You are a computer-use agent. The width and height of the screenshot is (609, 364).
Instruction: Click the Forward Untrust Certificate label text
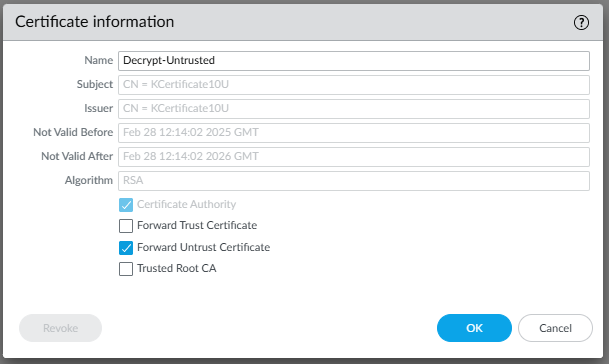(204, 247)
